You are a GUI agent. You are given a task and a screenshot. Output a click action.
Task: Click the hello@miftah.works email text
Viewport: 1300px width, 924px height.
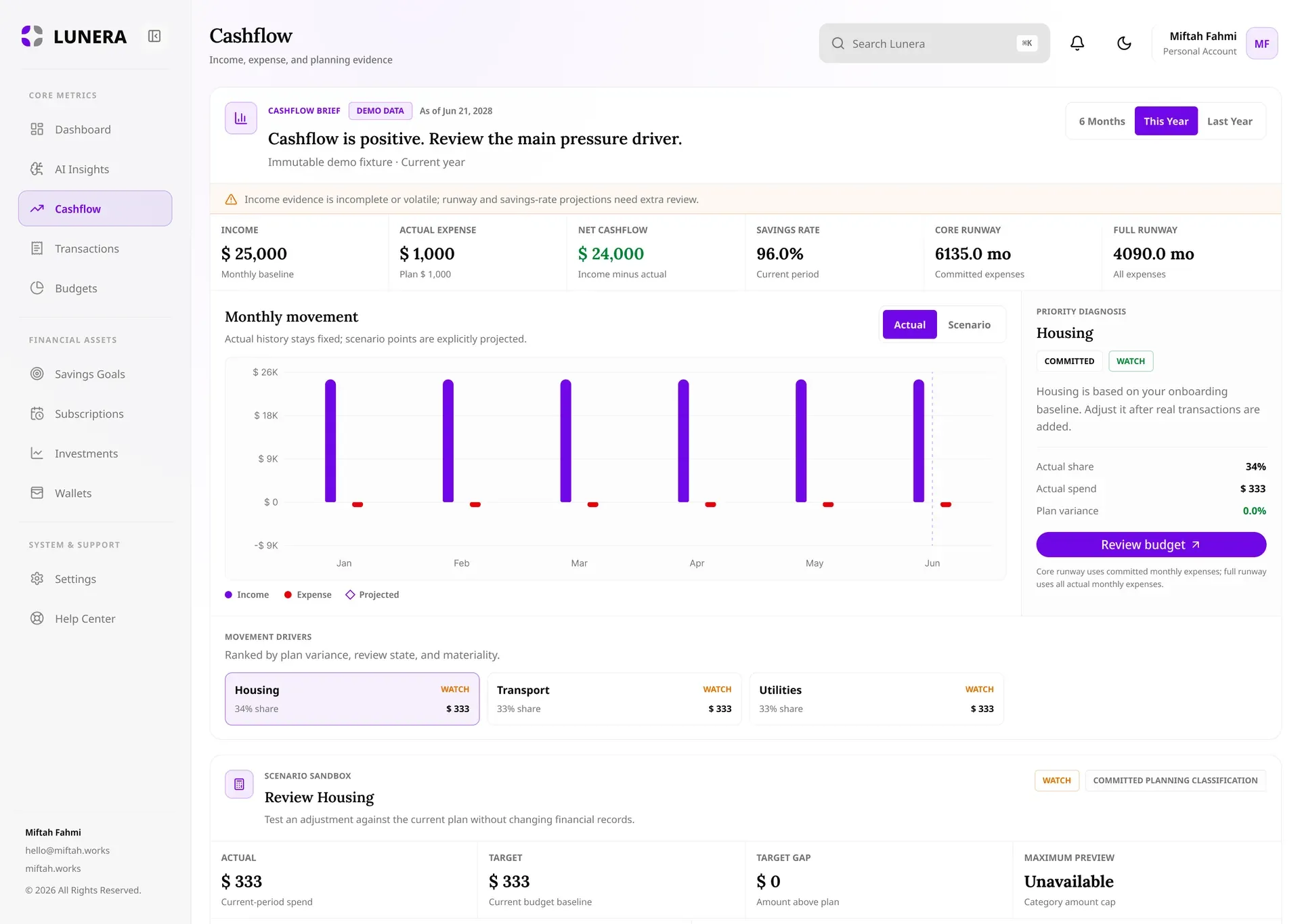click(x=68, y=851)
